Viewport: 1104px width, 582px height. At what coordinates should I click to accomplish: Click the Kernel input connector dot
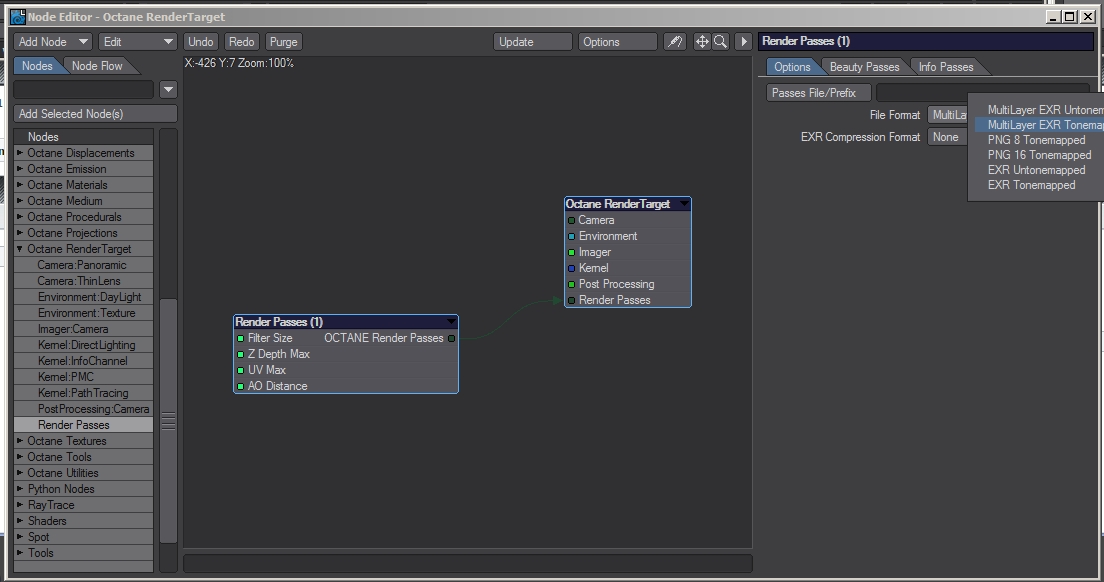(572, 268)
